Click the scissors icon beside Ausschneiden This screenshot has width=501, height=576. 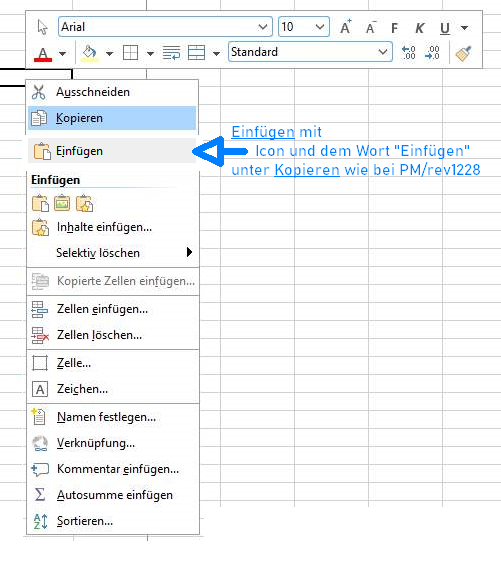pyautogui.click(x=39, y=92)
